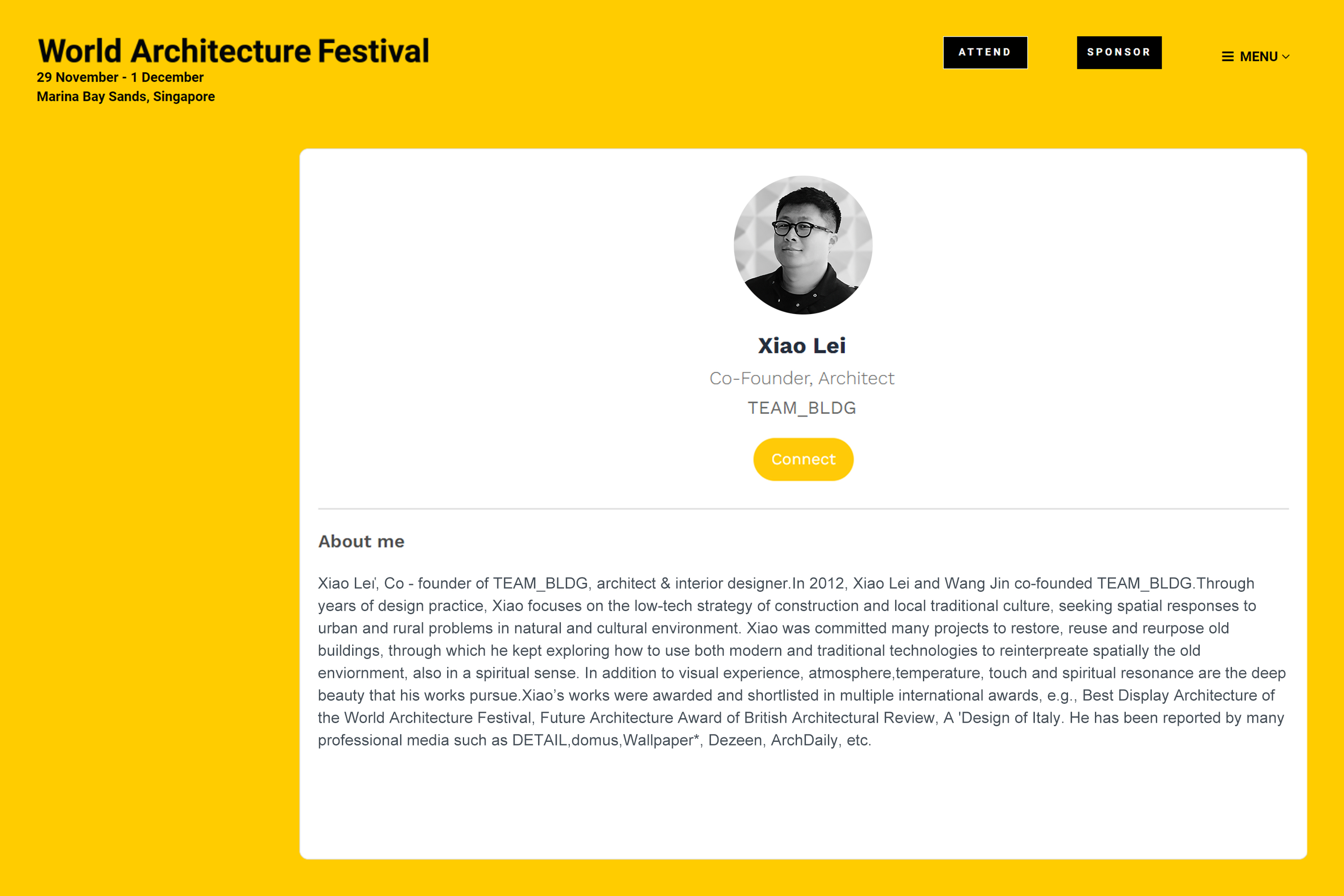1344x896 pixels.
Task: Select the "Co-Founder, Architect" job title
Action: [x=802, y=378]
